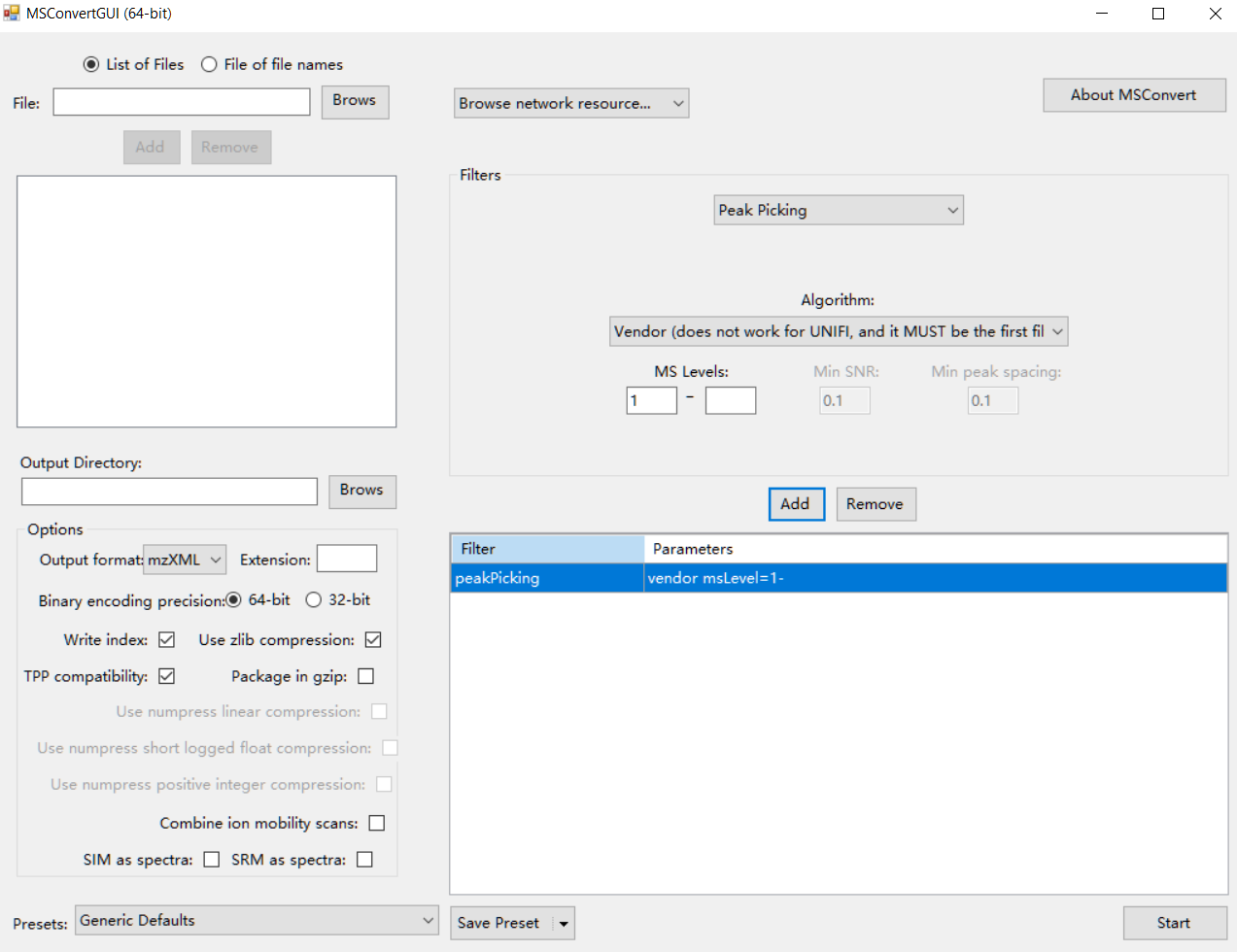
Task: Open the Browse network resource dropdown
Action: point(571,103)
